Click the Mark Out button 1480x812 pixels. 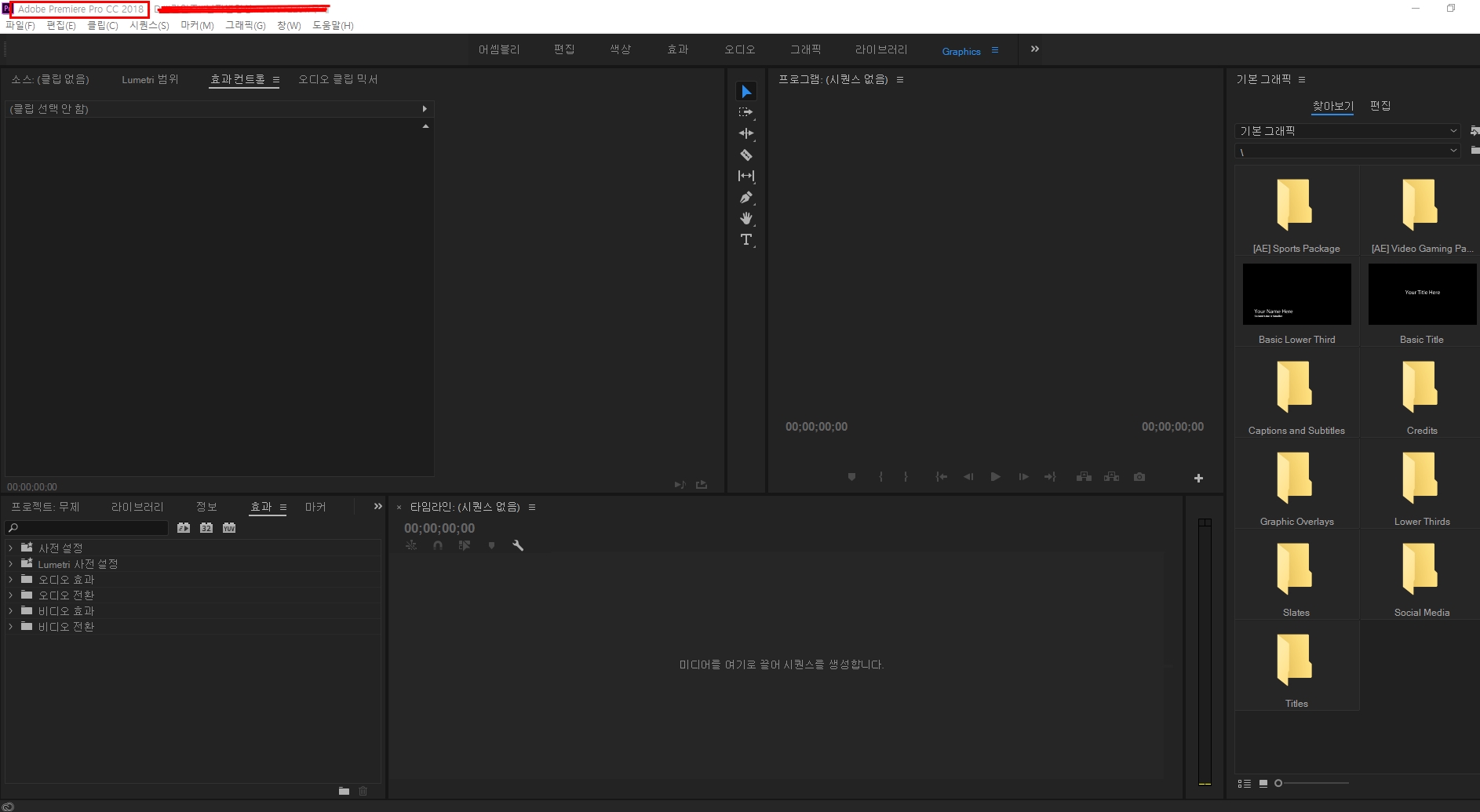tap(906, 477)
